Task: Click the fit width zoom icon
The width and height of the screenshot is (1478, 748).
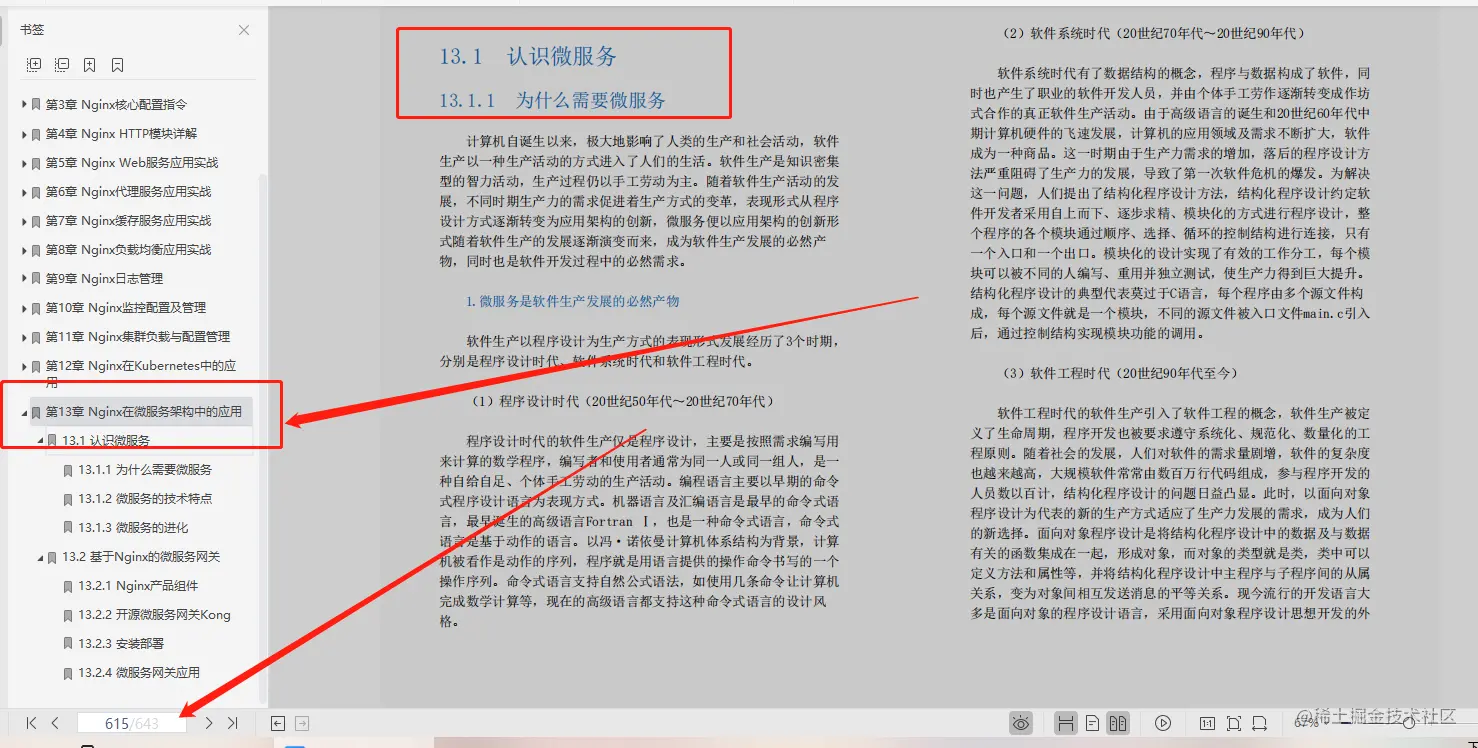Action: point(1260,722)
